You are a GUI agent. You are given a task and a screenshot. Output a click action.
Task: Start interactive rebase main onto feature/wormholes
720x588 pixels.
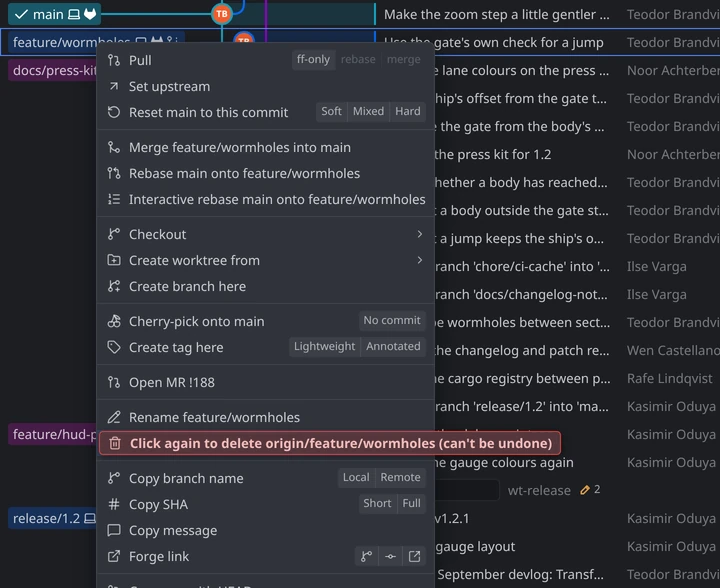(266, 200)
